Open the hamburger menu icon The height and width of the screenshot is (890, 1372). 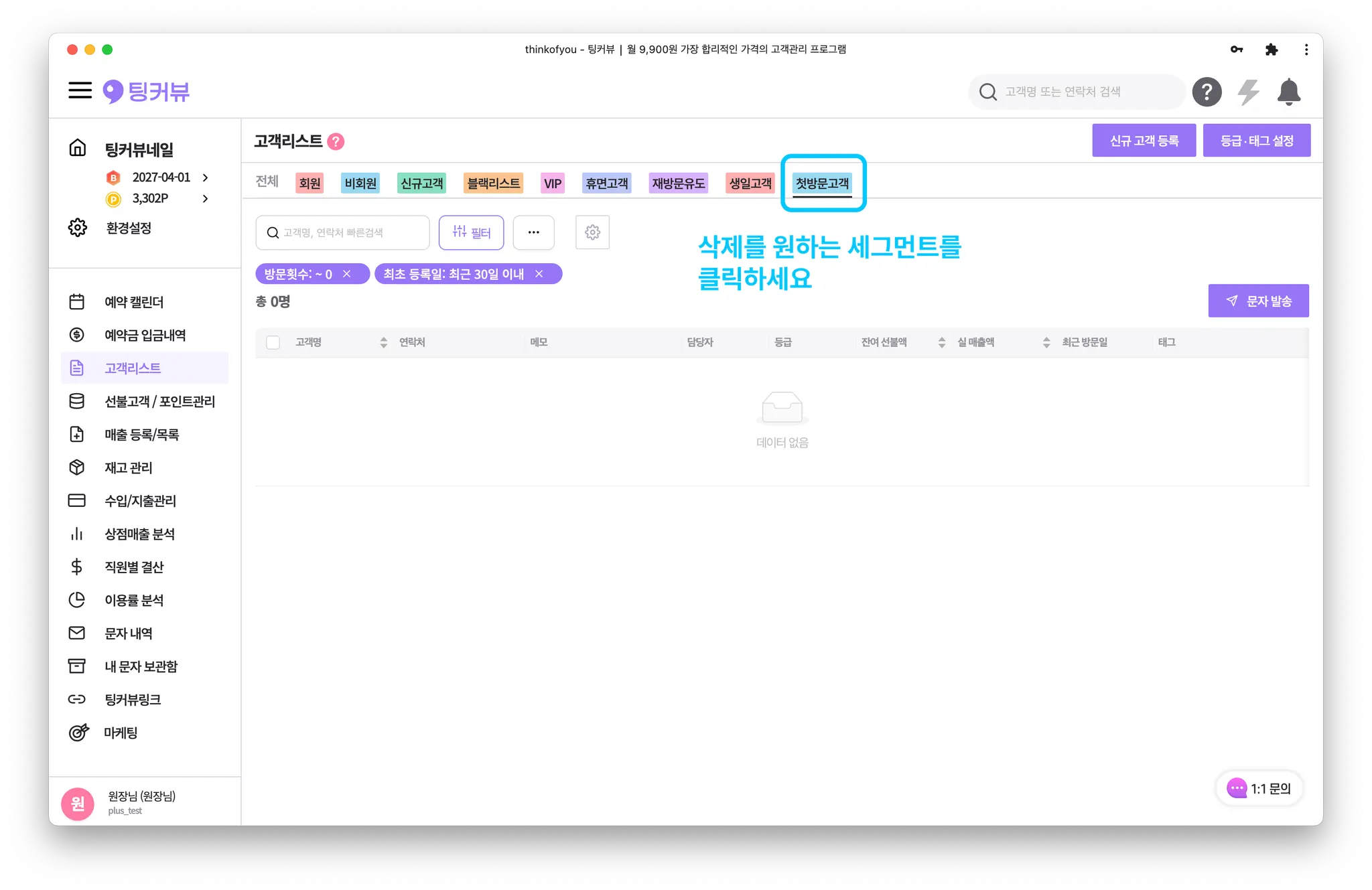pos(80,90)
